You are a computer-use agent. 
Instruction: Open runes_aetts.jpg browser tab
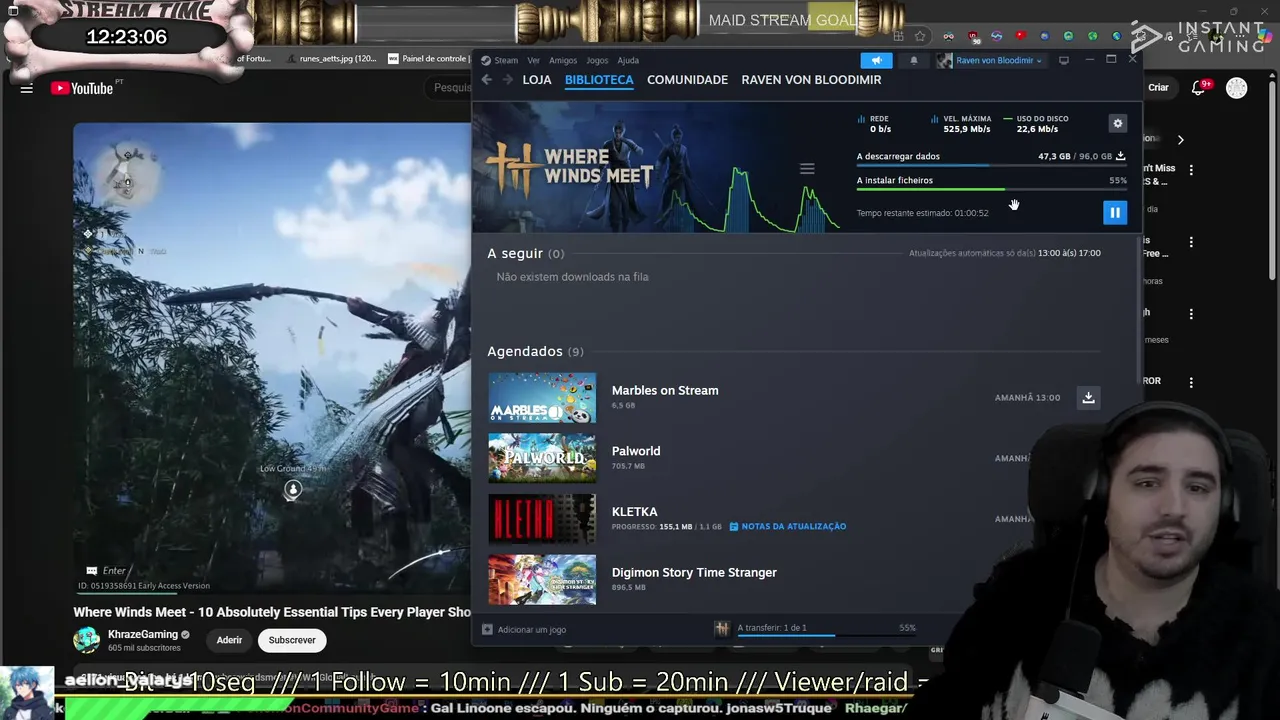(x=331, y=59)
